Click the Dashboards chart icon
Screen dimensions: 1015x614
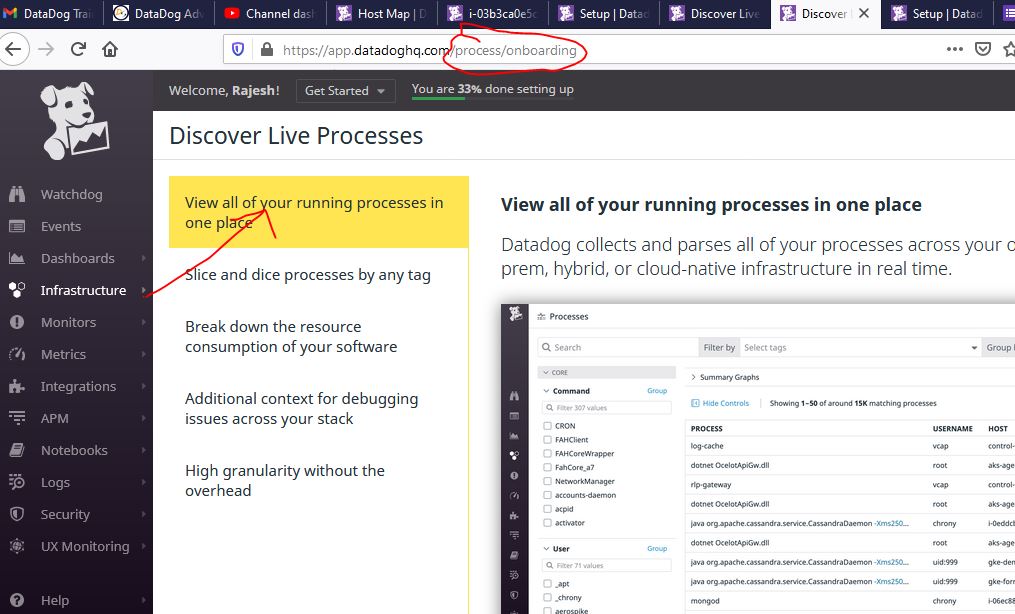pyautogui.click(x=17, y=258)
